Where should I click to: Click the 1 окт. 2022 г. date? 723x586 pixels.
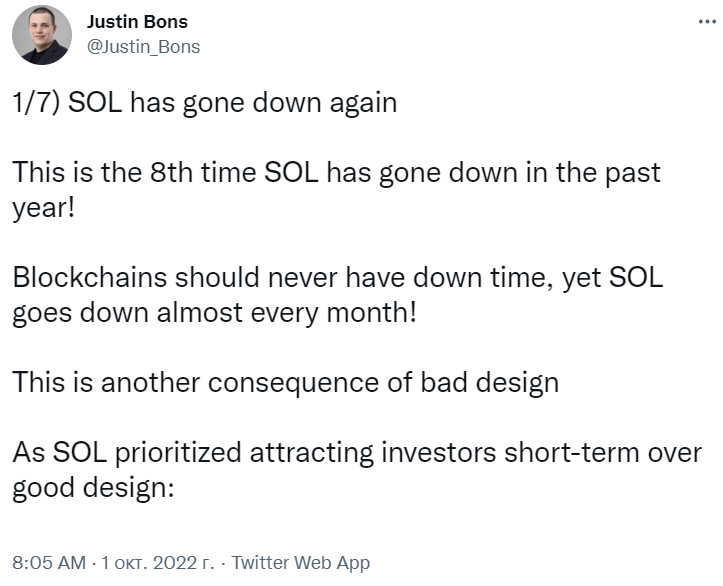point(158,562)
